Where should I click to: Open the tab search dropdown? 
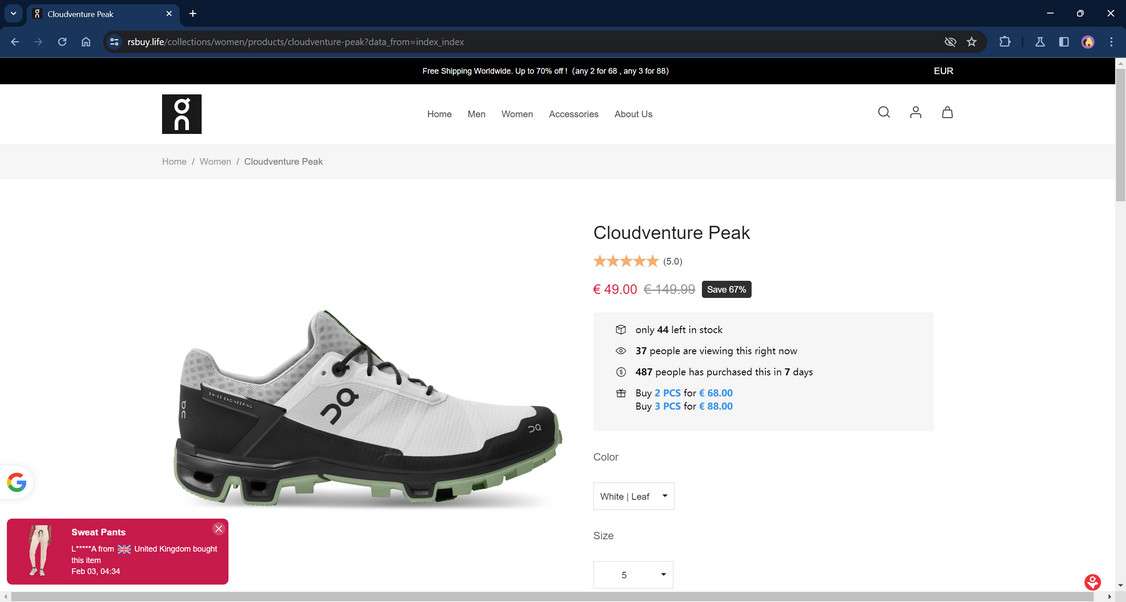pos(13,14)
